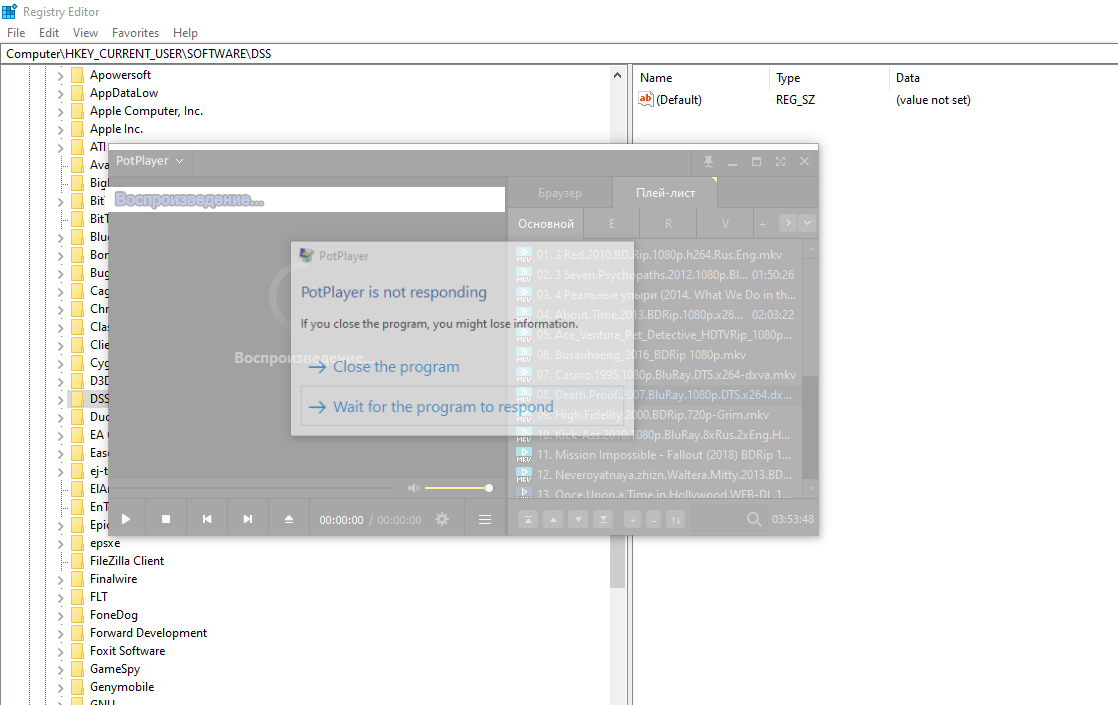Select playlist item 06. Busanhaeng_2016

[x=656, y=354]
